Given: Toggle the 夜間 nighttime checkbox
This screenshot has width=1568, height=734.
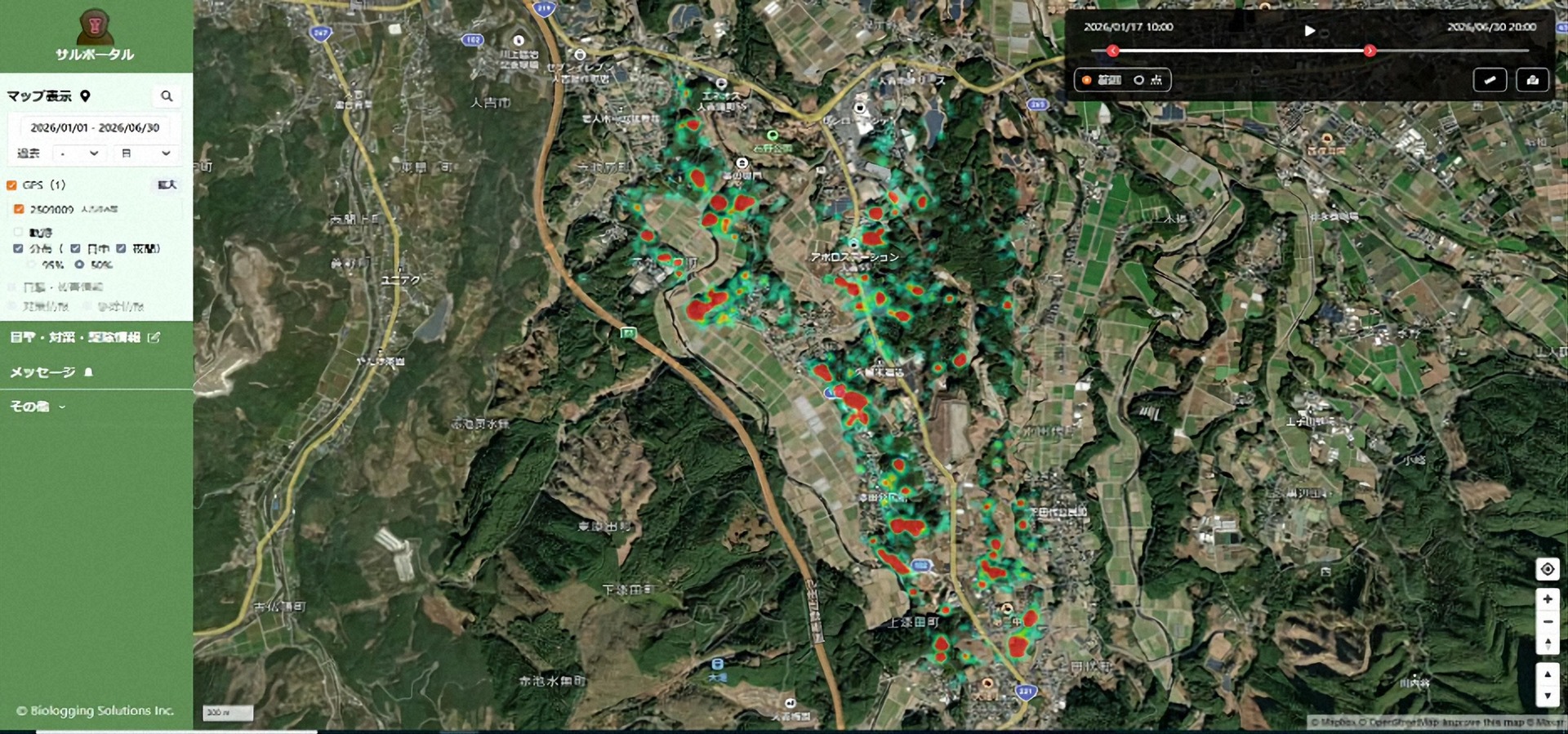Looking at the screenshot, I should tap(121, 248).
